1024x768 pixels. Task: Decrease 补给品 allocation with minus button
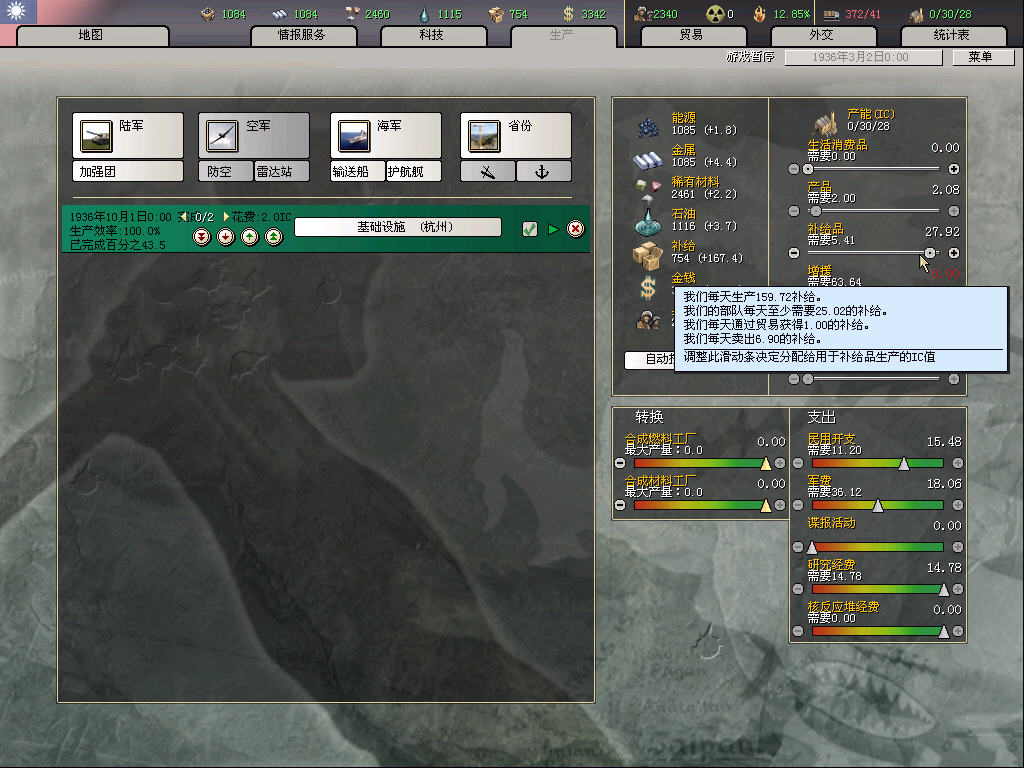tap(793, 253)
